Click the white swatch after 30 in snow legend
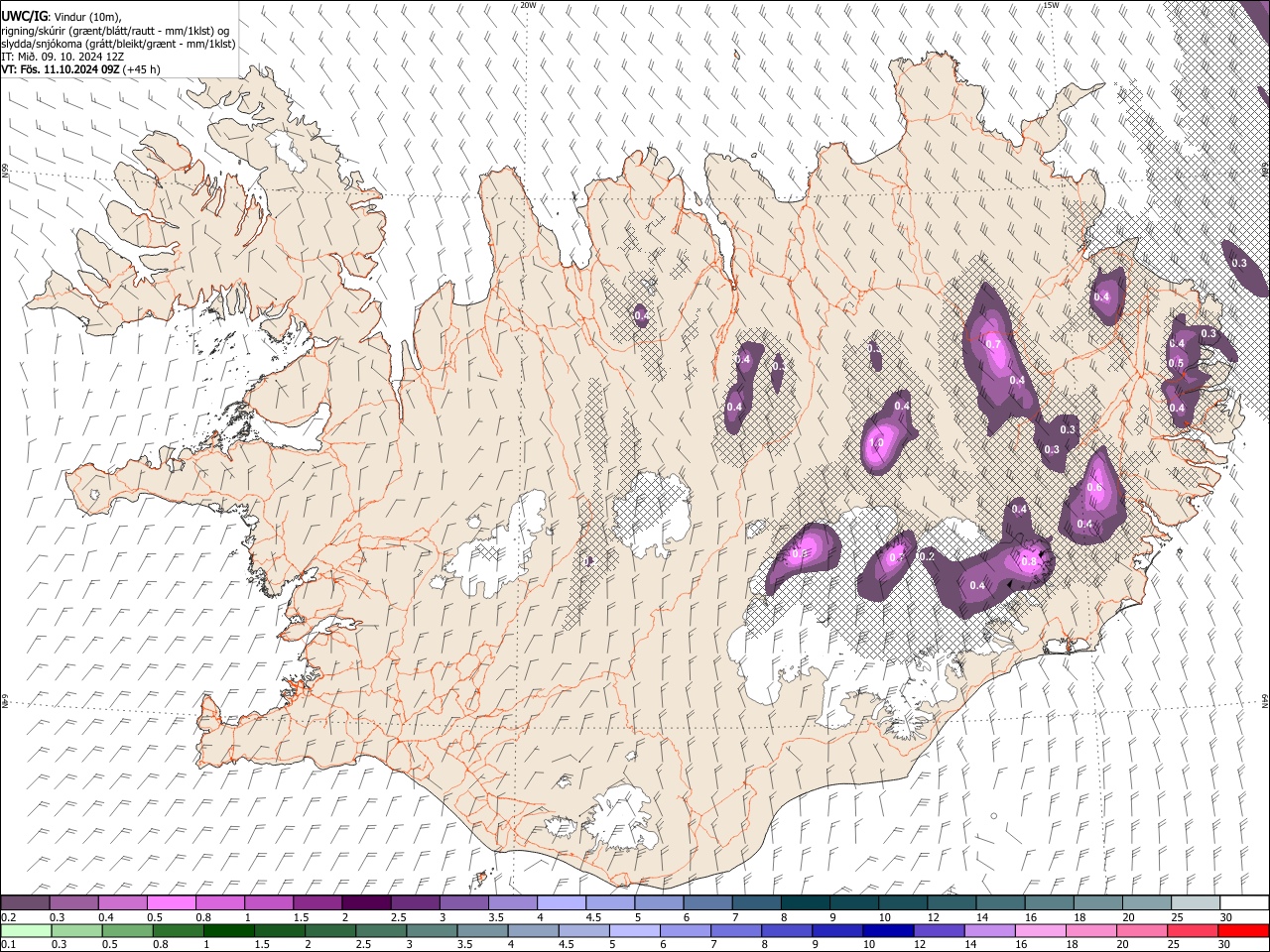This screenshot has width=1270, height=952. pyautogui.click(x=1244, y=903)
